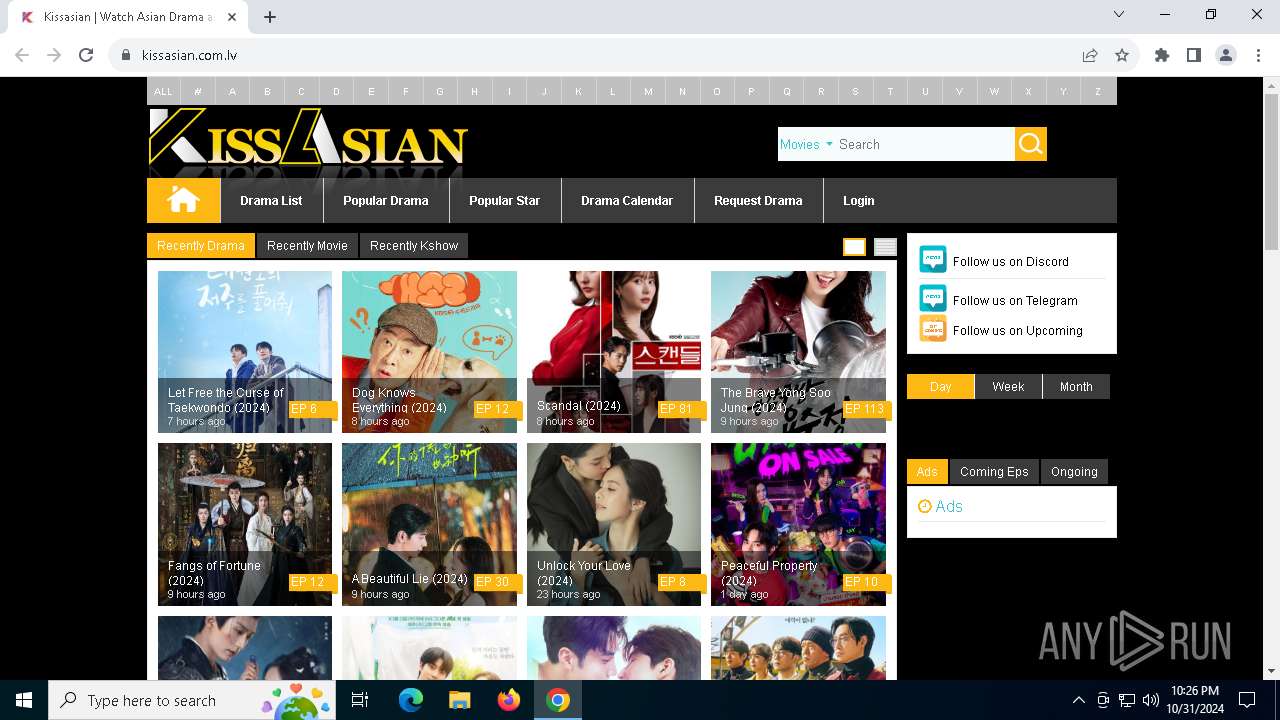This screenshot has height=720, width=1280.
Task: Open Task View on taskbar
Action: [360, 700]
